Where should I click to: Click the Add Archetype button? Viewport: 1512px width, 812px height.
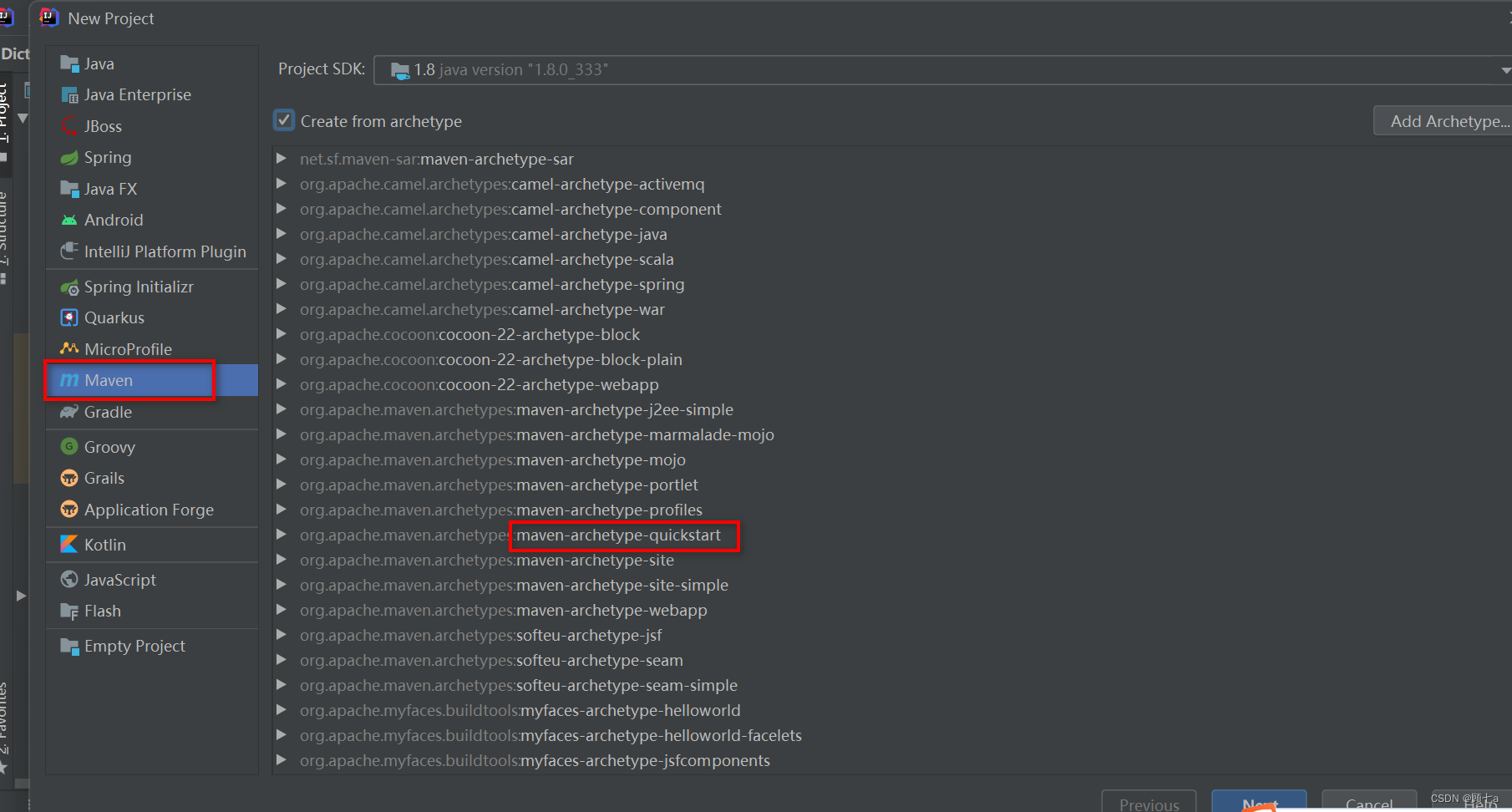[x=1443, y=121]
